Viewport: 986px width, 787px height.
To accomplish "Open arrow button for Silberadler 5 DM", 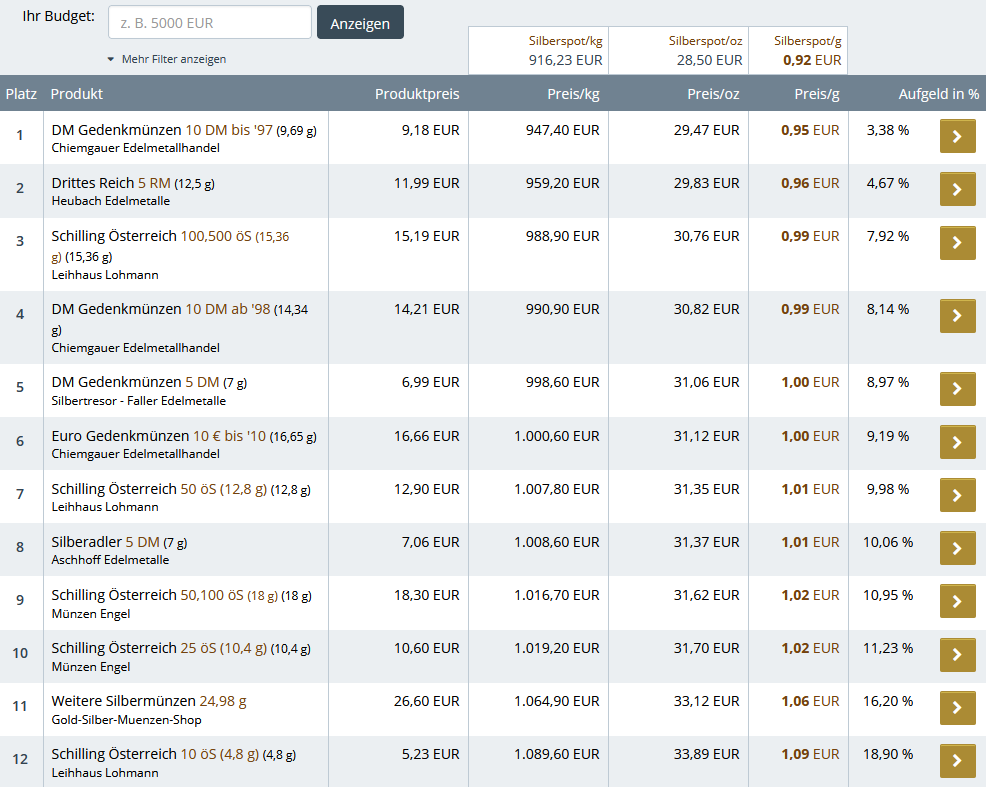I will tap(957, 548).
